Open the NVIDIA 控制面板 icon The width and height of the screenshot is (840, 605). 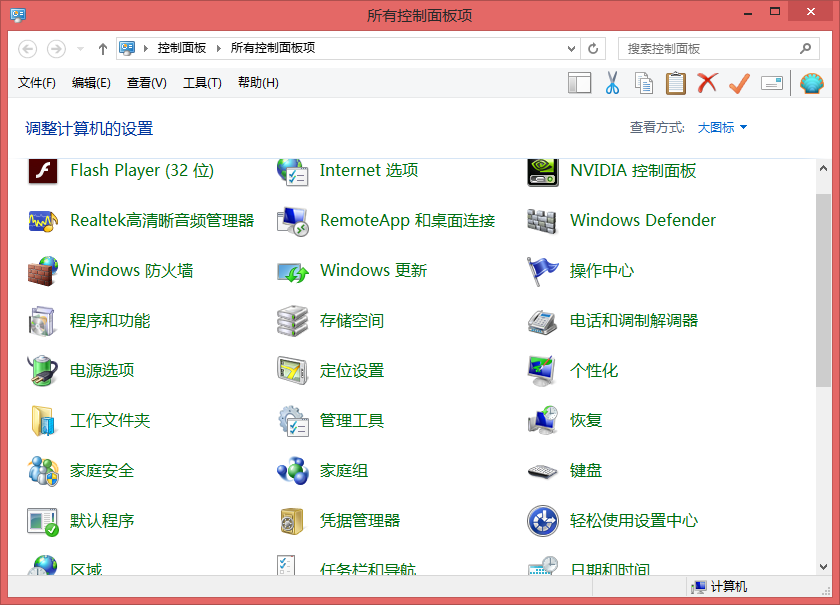coord(543,172)
